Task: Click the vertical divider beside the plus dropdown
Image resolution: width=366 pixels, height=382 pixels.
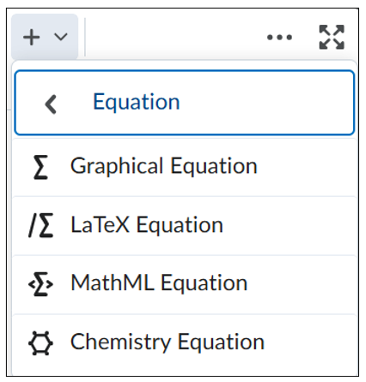Action: [x=85, y=37]
